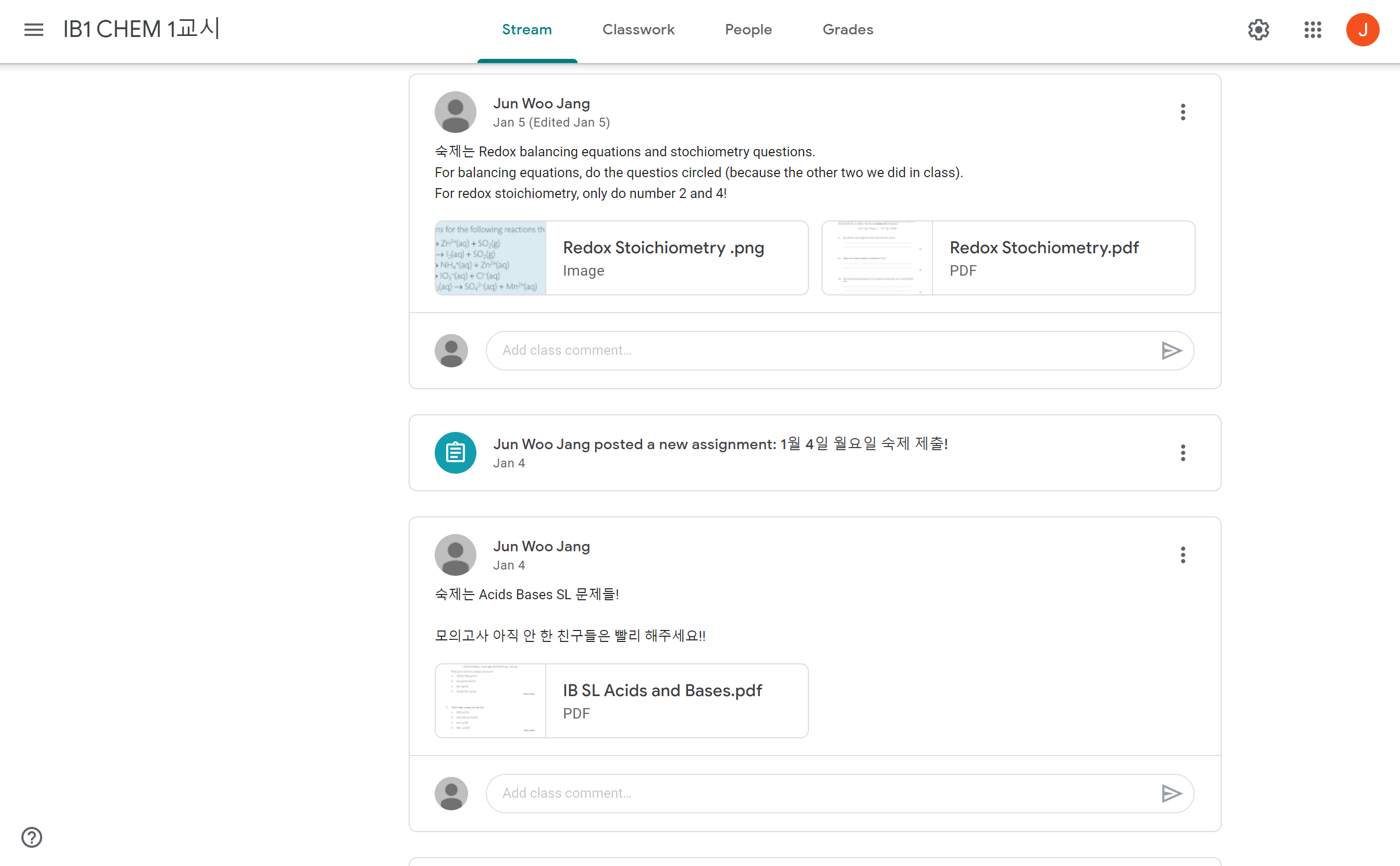
Task: Select the Stream tab
Action: (x=526, y=30)
